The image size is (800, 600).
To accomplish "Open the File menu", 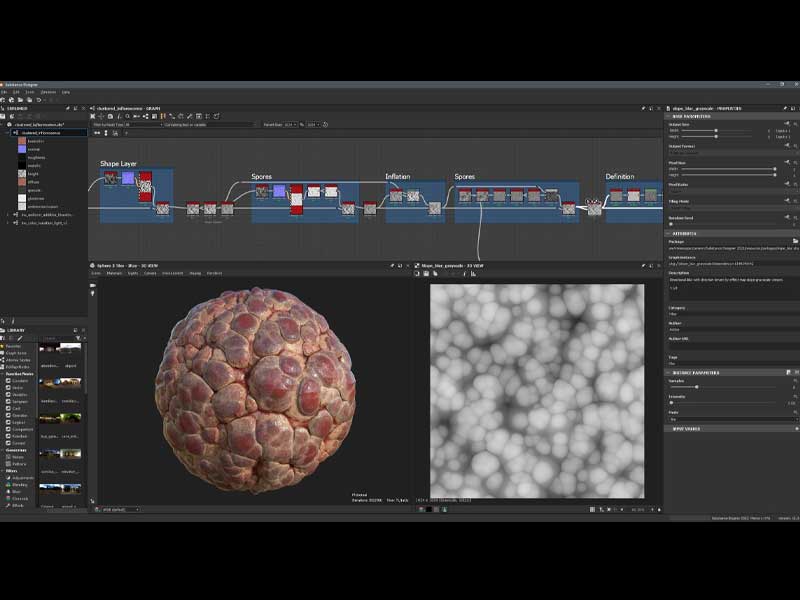I will point(5,92).
